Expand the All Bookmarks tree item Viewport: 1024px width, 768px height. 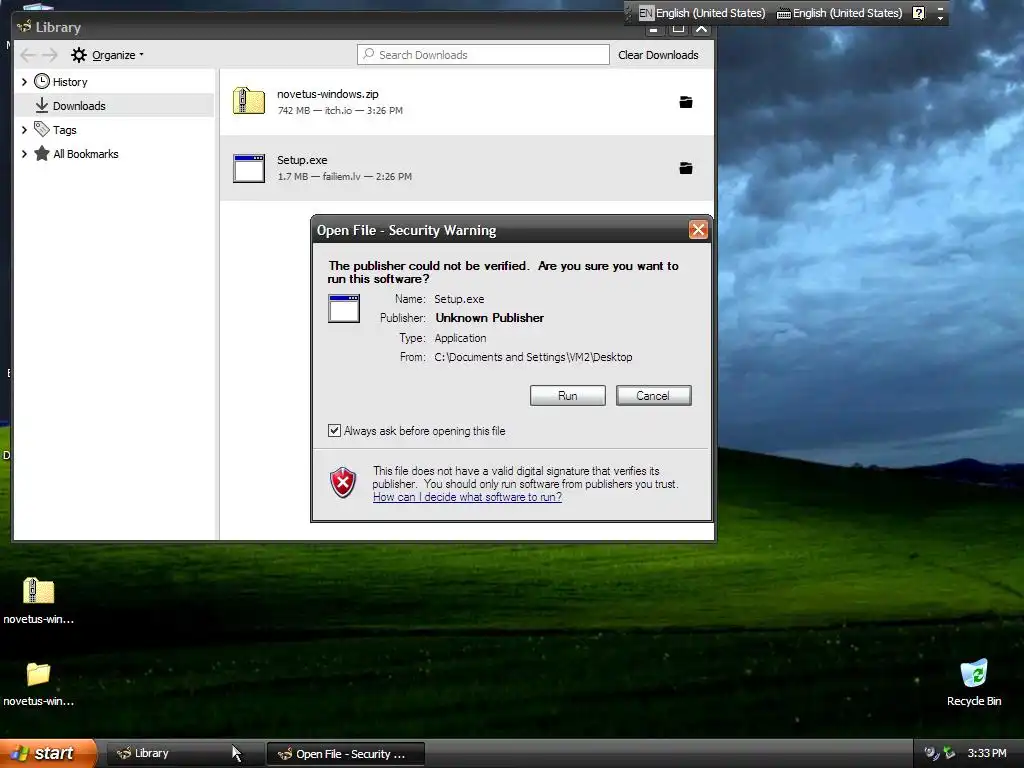point(24,154)
